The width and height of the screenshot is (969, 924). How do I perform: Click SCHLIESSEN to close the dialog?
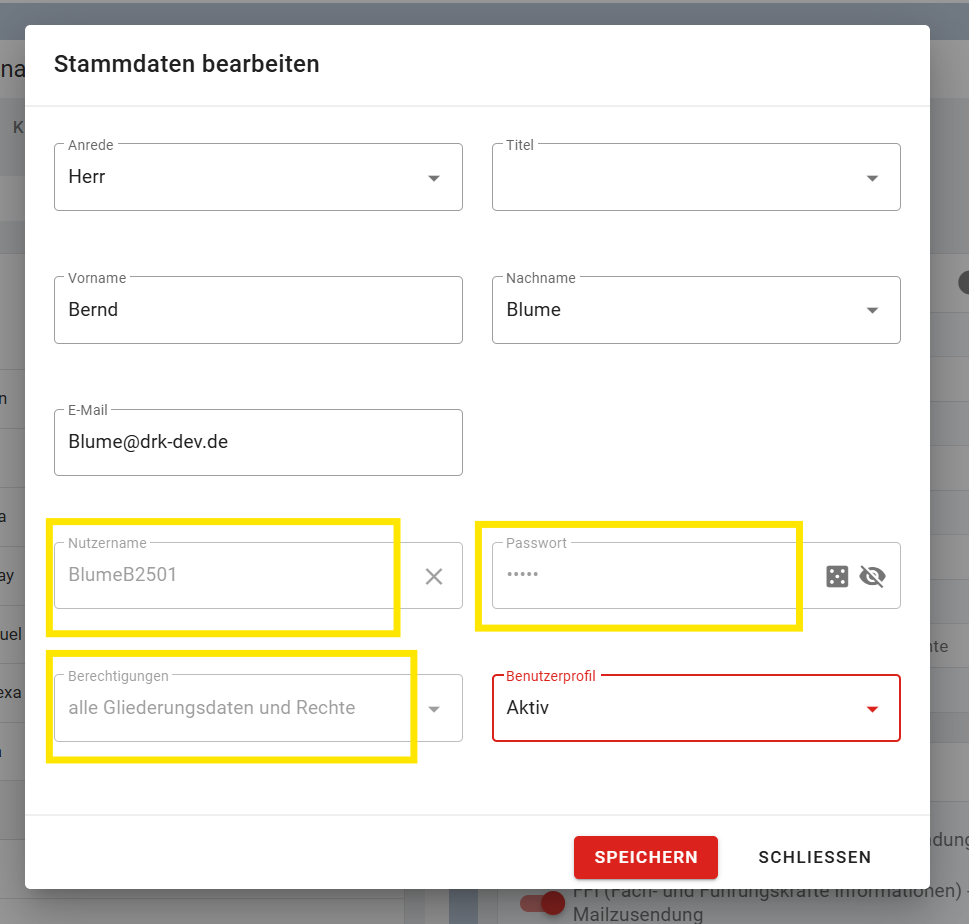tap(814, 857)
